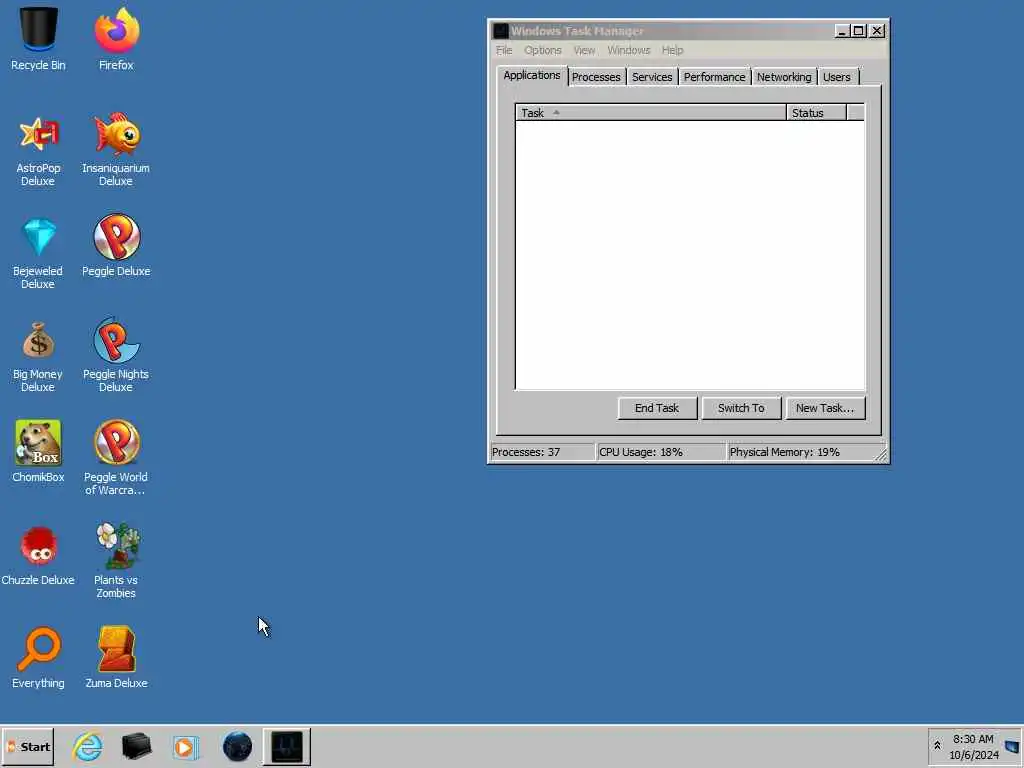Viewport: 1024px width, 768px height.
Task: Show hidden tray icons arrow
Action: click(937, 746)
